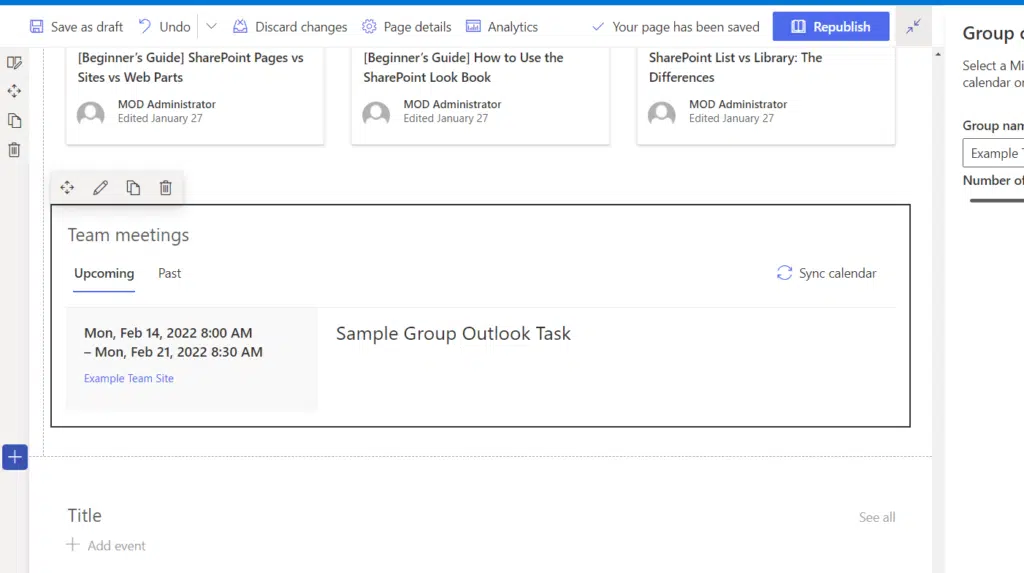This screenshot has height=573, width=1024.
Task: Click the Events web part Title field
Action: point(85,516)
